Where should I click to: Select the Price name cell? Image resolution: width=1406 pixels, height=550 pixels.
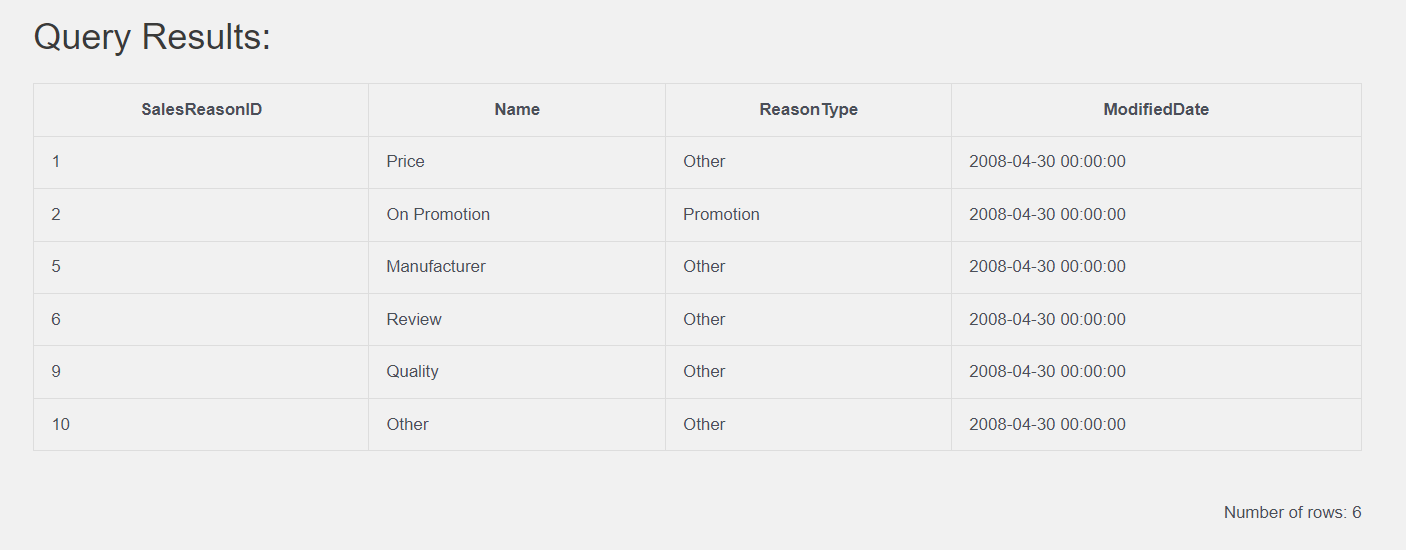point(517,162)
